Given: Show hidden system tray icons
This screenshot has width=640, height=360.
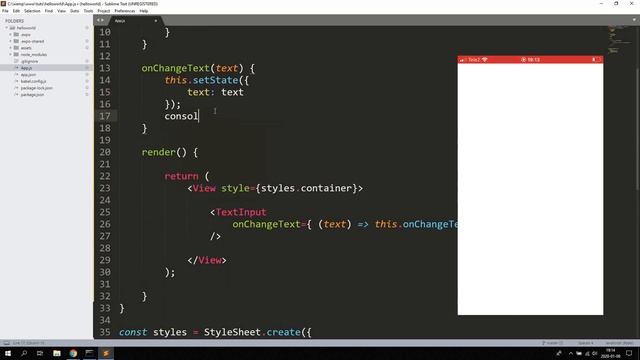Looking at the screenshot, I should tap(571, 353).
